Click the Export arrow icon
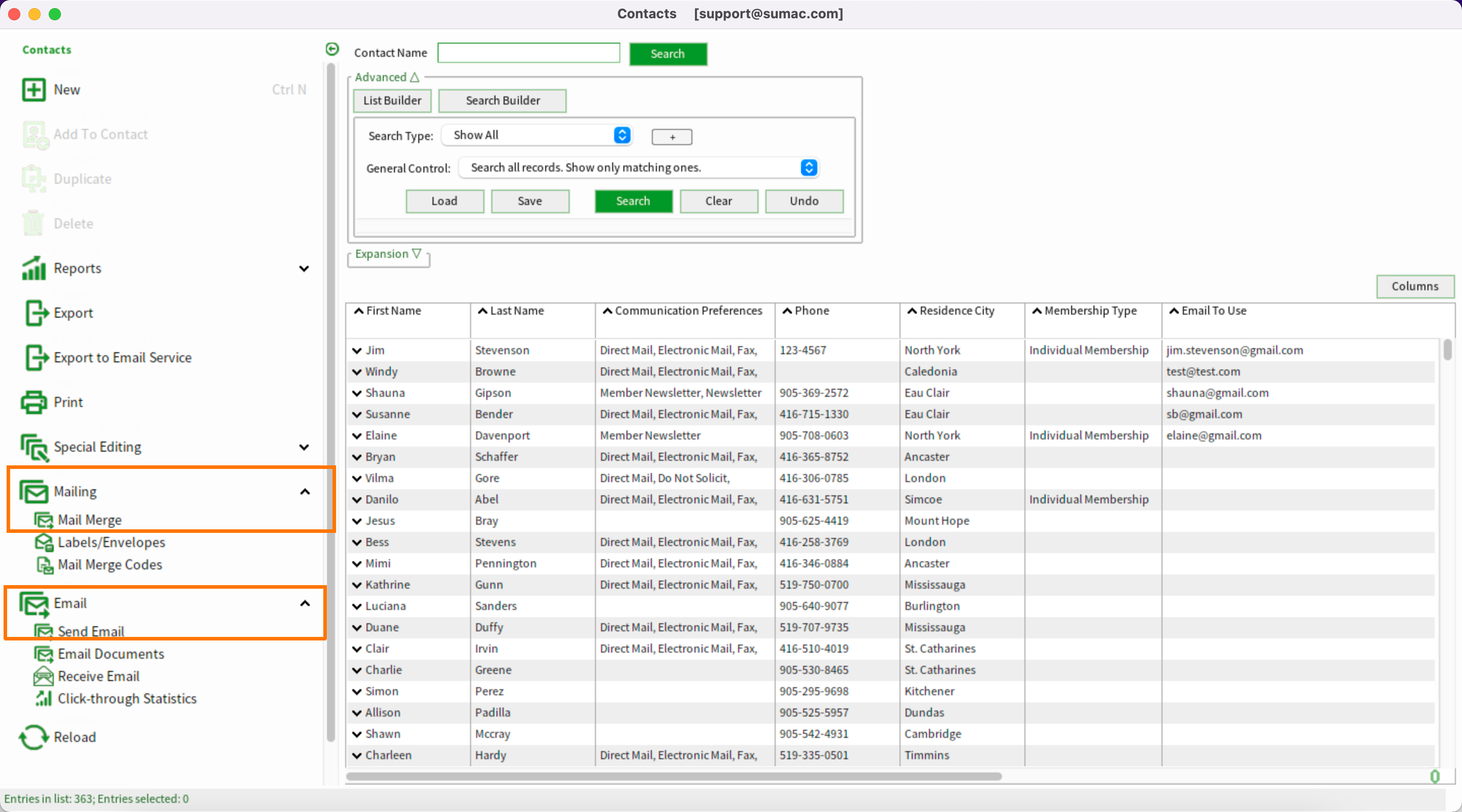Image resolution: width=1462 pixels, height=812 pixels. pos(37,313)
